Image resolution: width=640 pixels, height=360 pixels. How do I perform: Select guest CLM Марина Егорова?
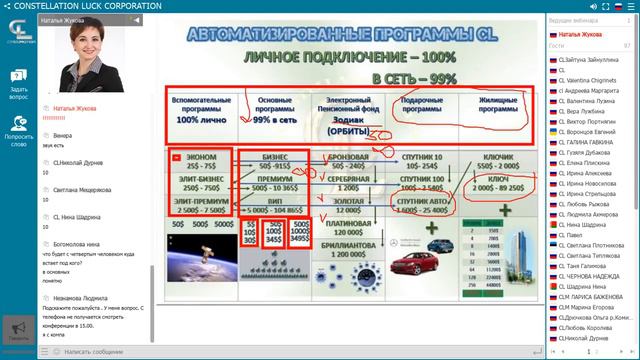pyautogui.click(x=586, y=307)
